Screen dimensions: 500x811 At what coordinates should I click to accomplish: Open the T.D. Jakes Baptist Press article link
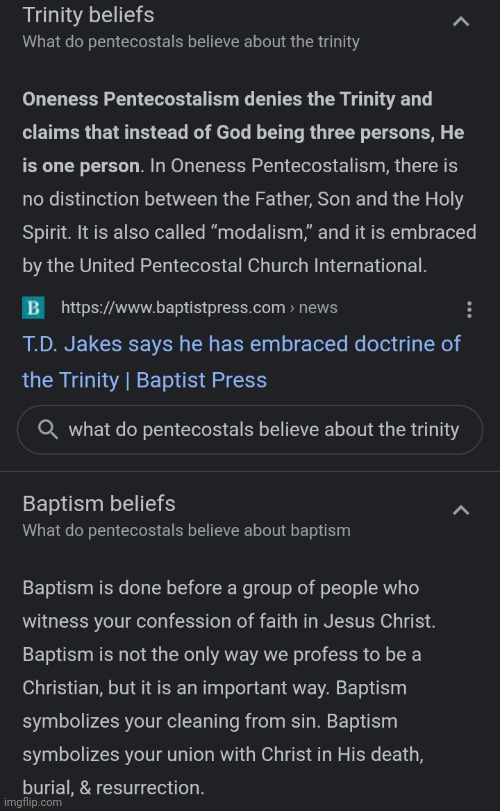(241, 362)
